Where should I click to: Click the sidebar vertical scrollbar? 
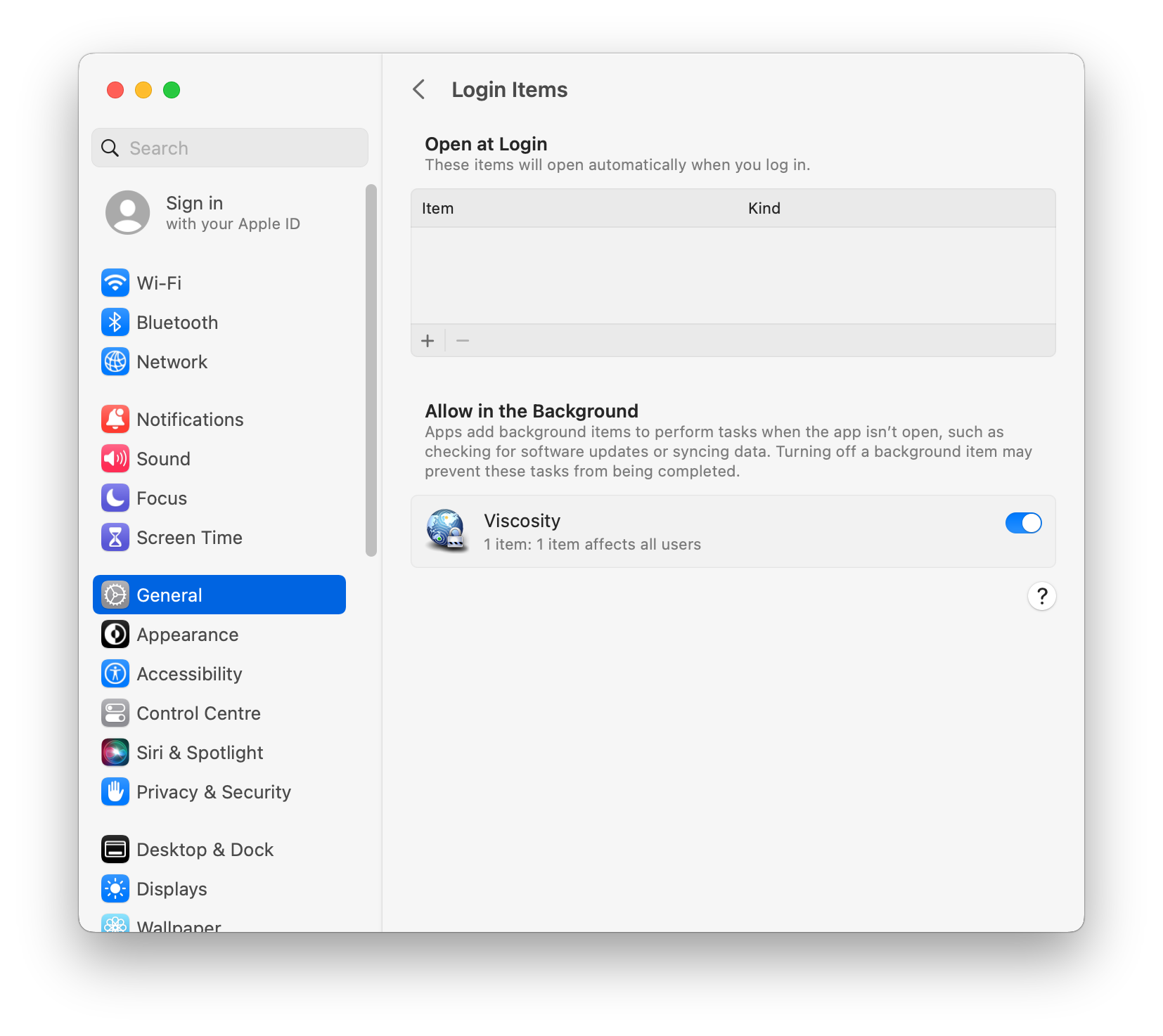click(x=371, y=370)
